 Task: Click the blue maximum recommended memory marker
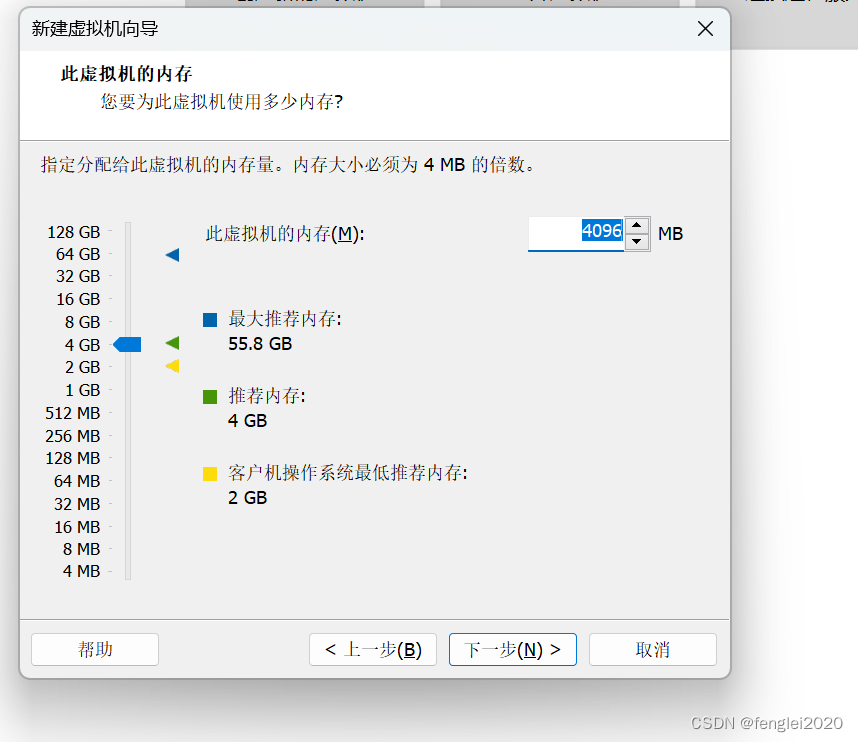click(x=172, y=255)
